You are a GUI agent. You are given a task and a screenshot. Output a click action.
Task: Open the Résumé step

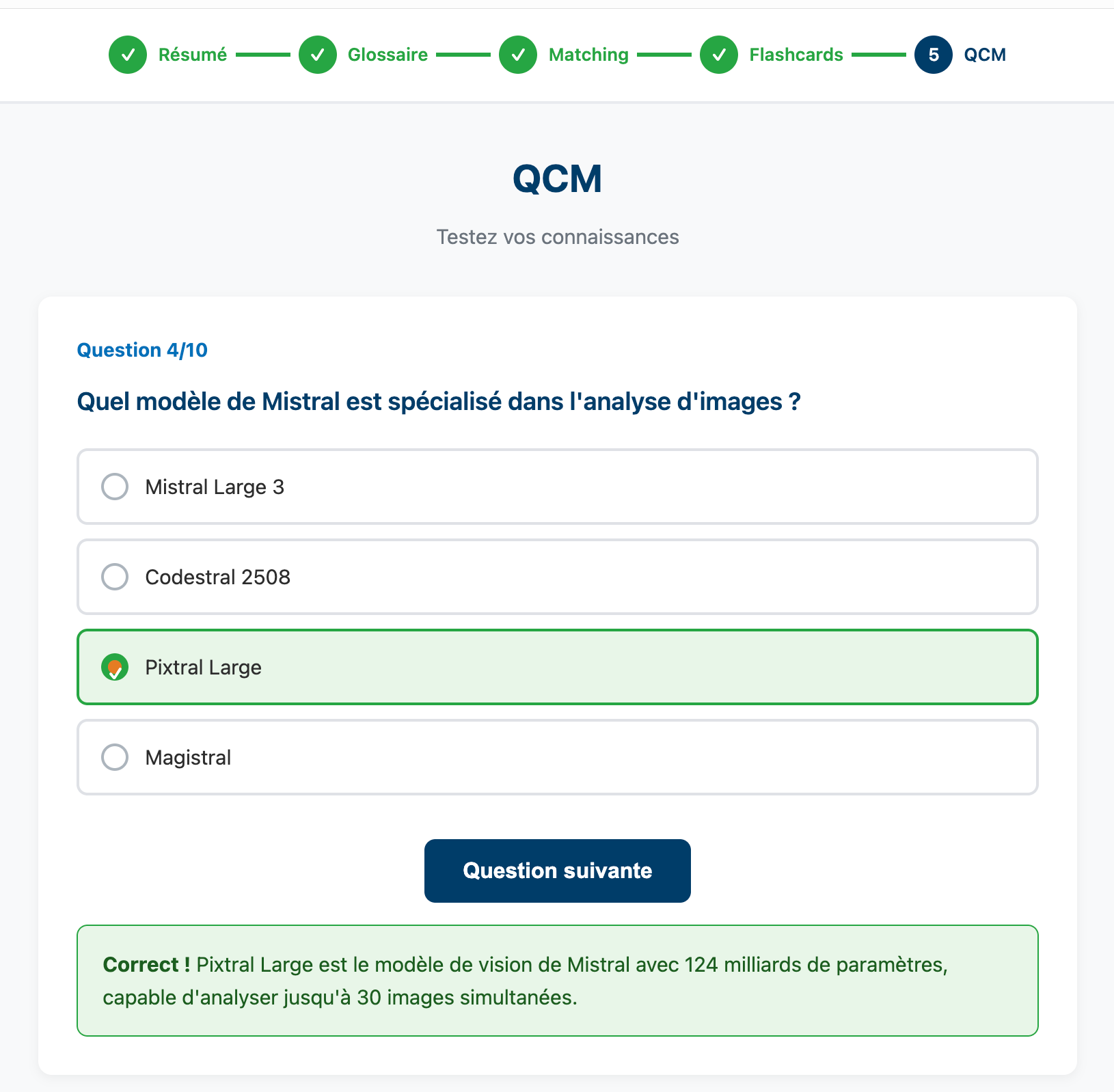tap(192, 55)
